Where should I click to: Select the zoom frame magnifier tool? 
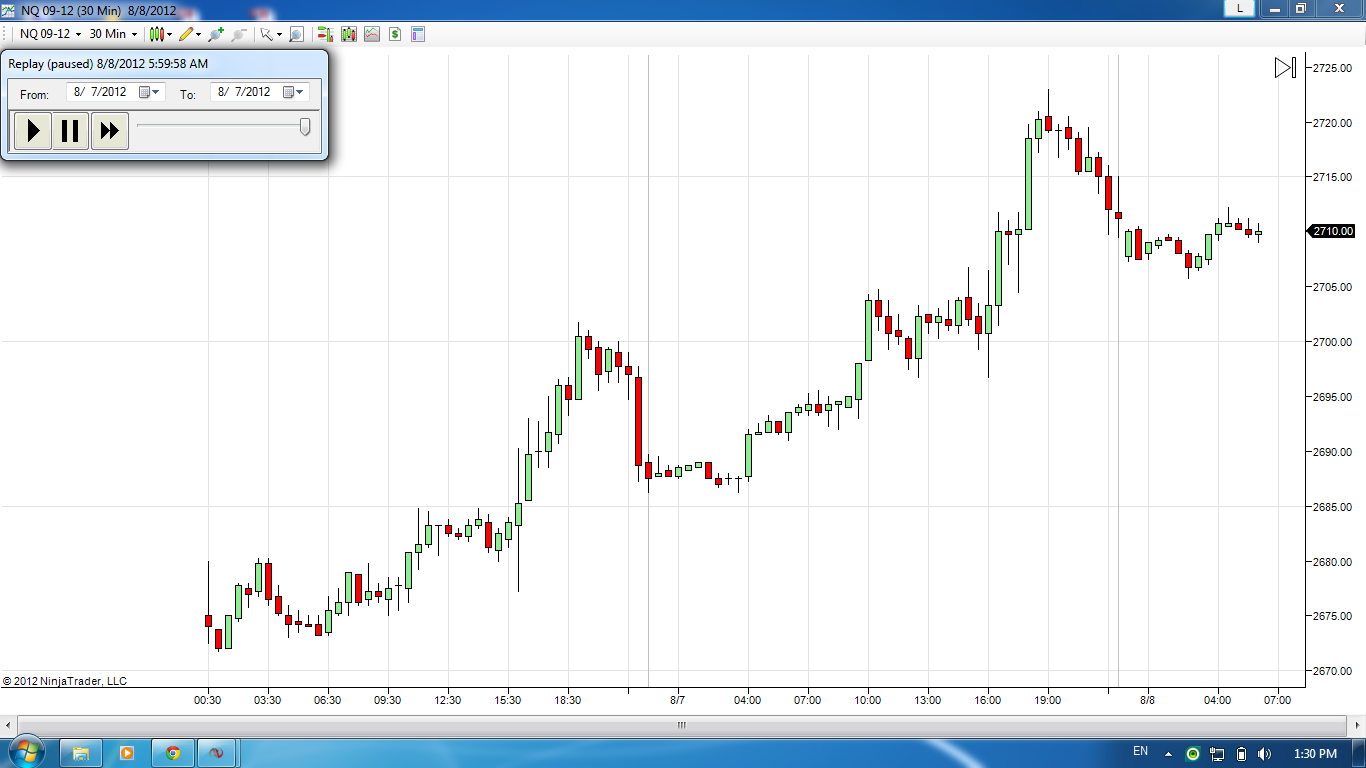(x=296, y=34)
